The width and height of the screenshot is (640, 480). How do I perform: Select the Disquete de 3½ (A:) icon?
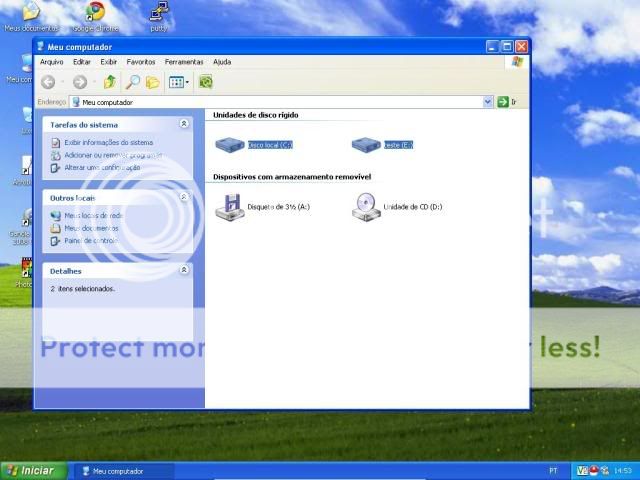(230, 207)
